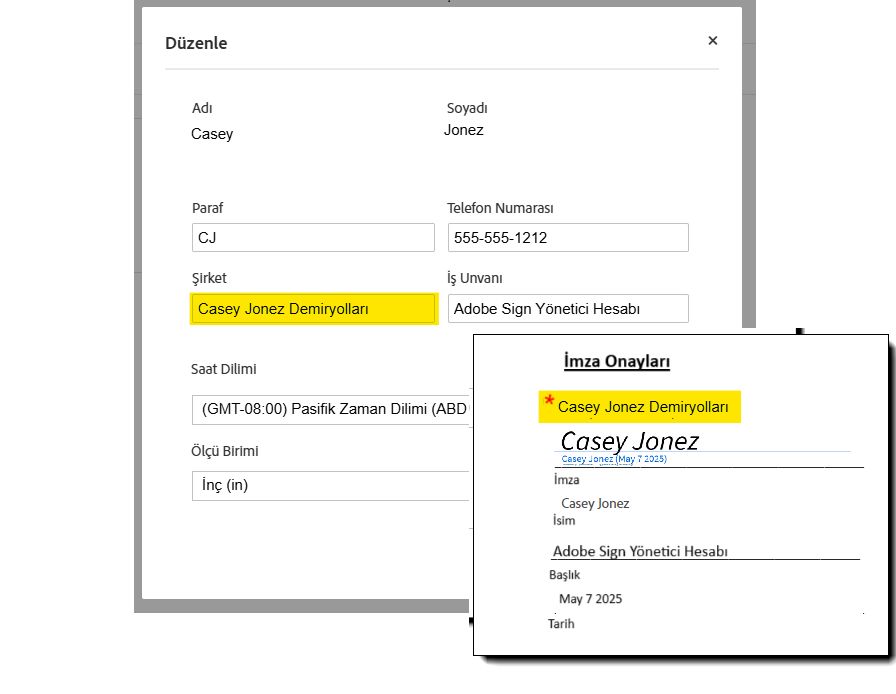The image size is (896, 694).
Task: Click the Paraf input field containing CJ
Action: click(313, 237)
